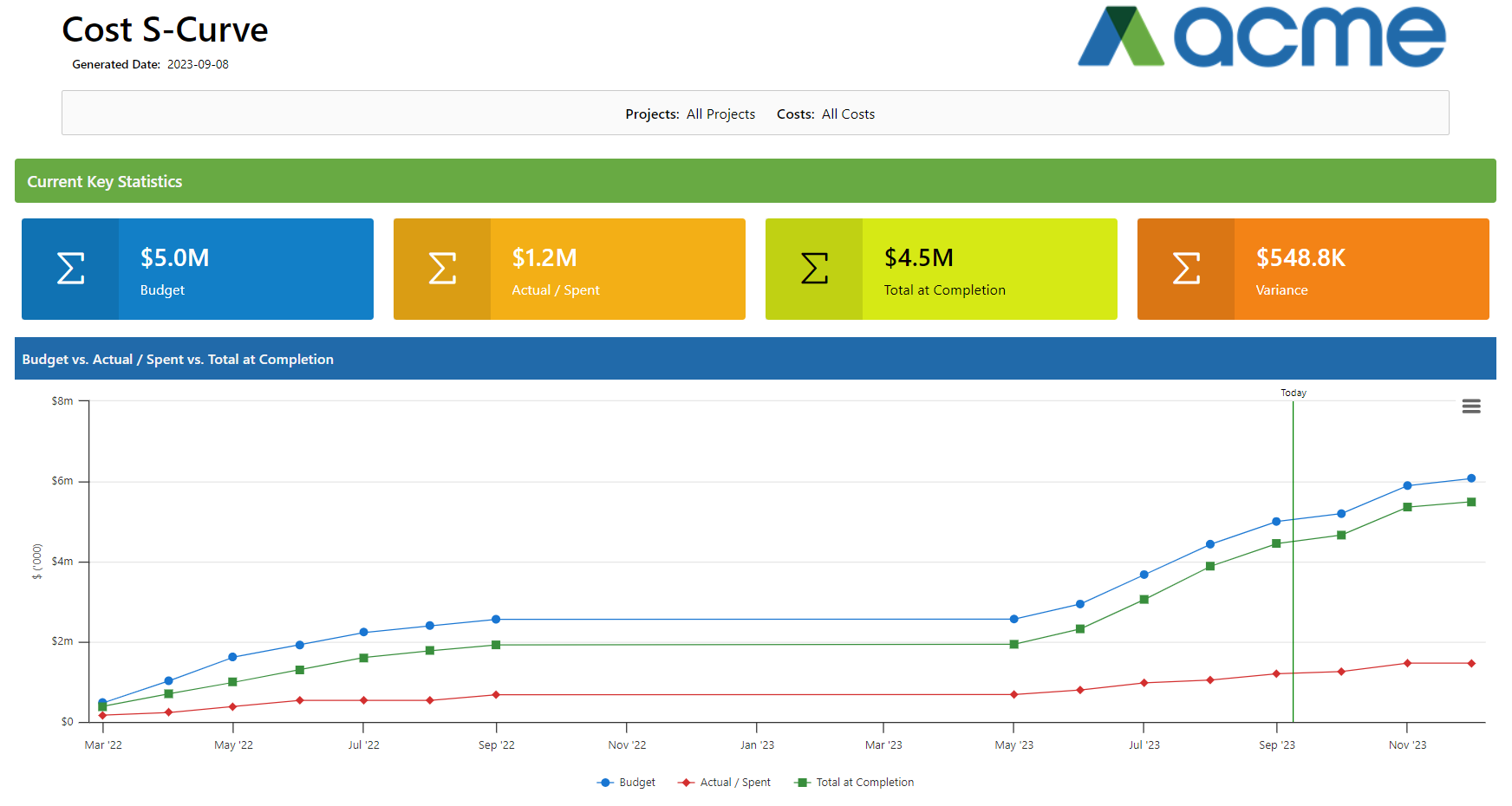The height and width of the screenshot is (806, 1512).
Task: Select the blue Budget legend marker
Action: (x=603, y=782)
